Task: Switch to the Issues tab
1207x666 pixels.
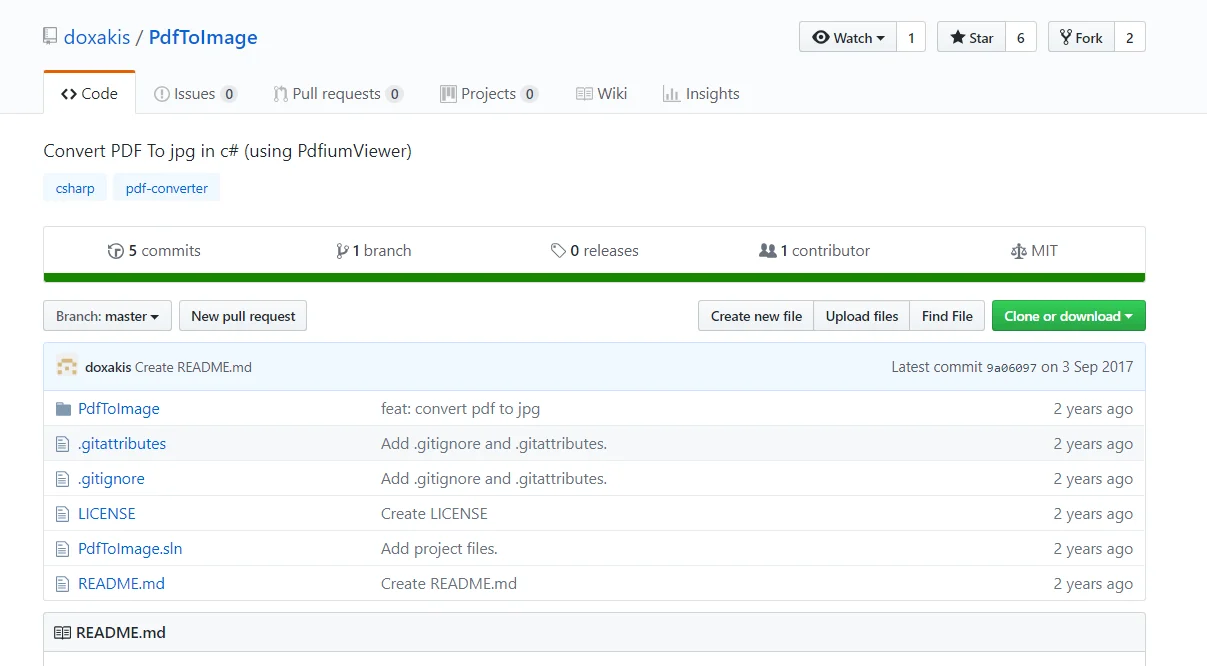Action: point(195,94)
